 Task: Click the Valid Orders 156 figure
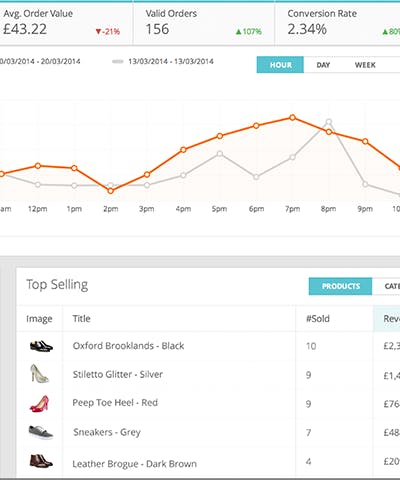[157, 29]
